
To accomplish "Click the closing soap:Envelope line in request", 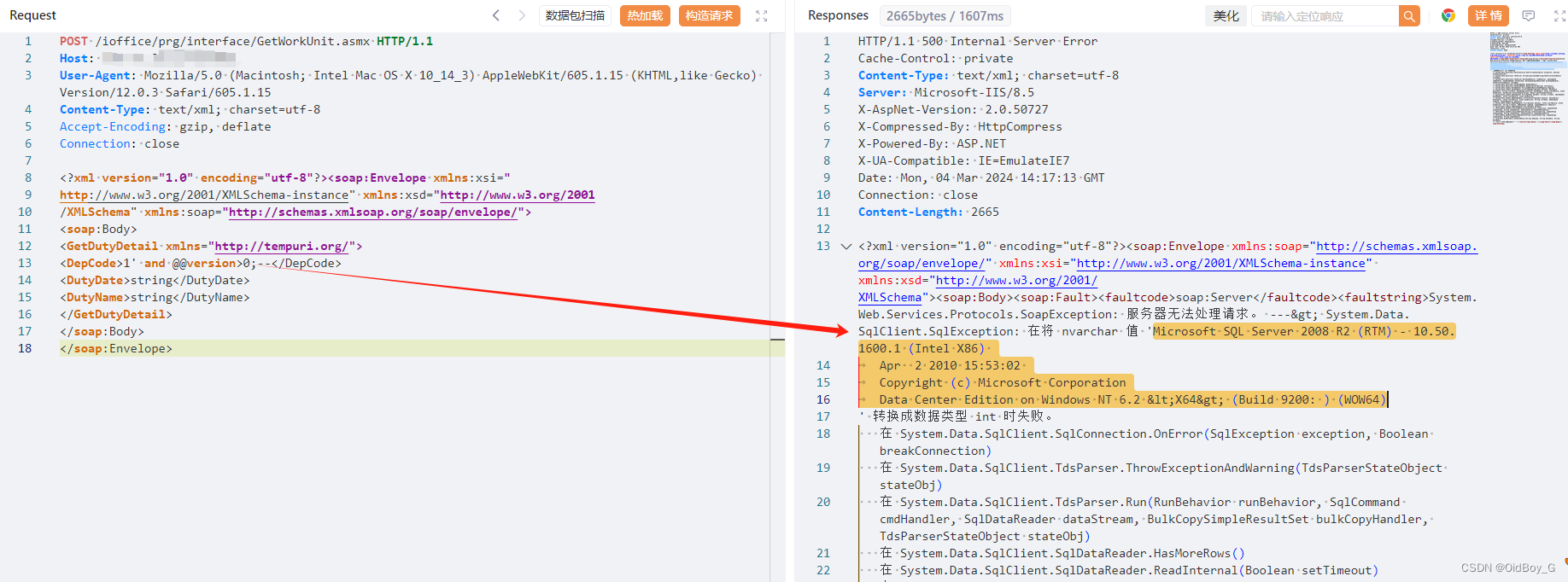I will tap(116, 348).
